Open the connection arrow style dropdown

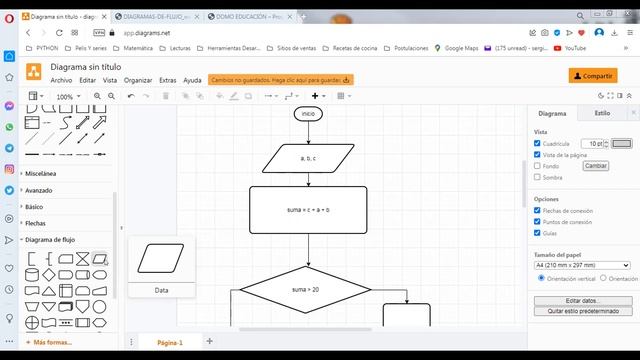coord(271,96)
